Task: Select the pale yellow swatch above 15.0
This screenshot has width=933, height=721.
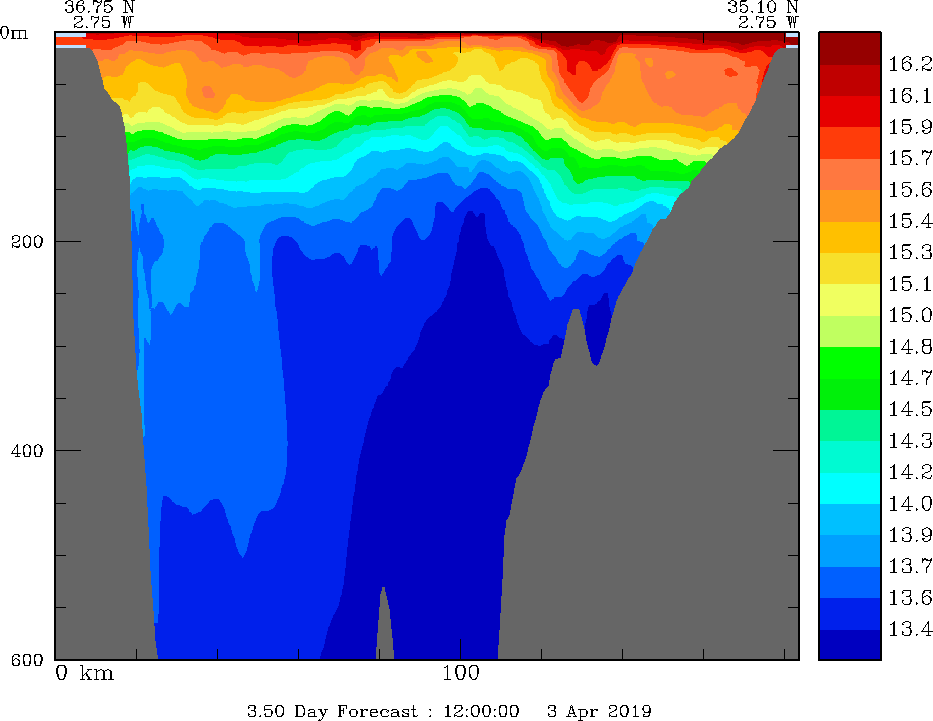Action: [x=848, y=299]
